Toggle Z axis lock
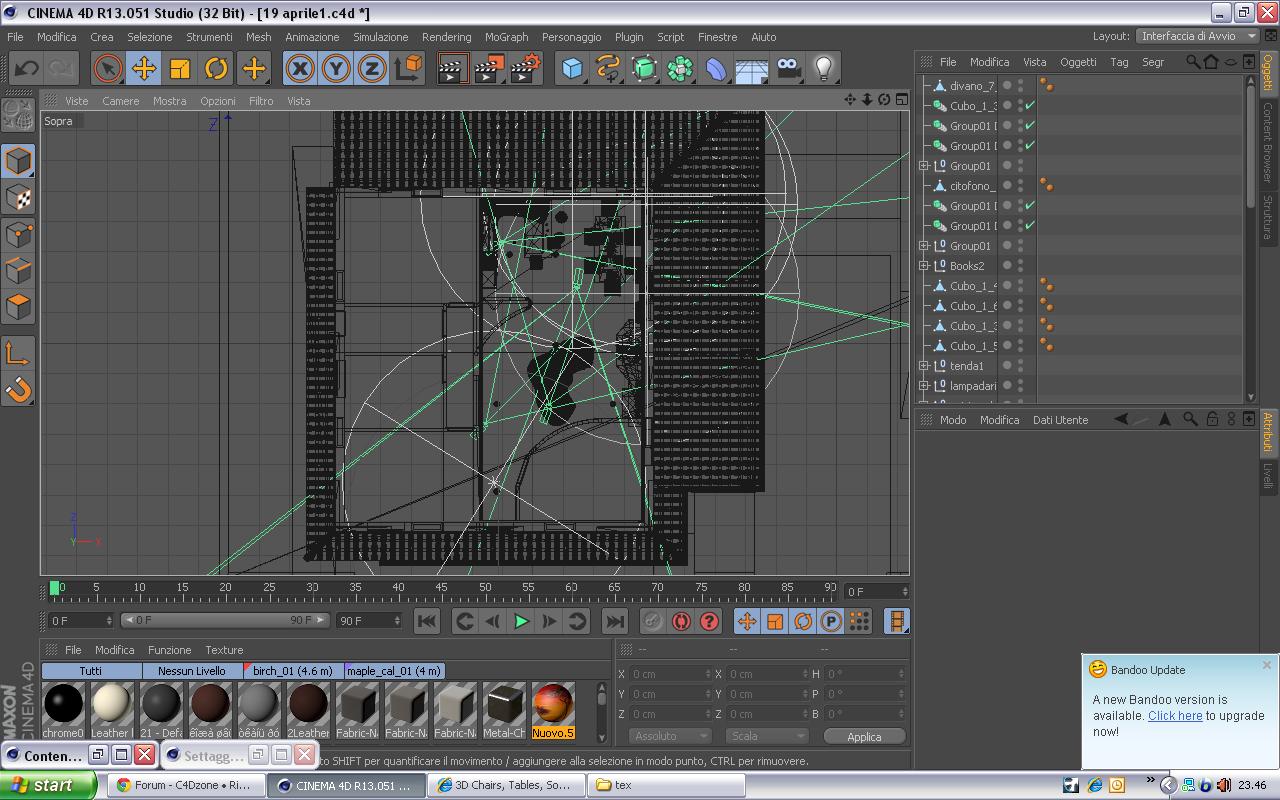Viewport: 1280px width, 800px height. pyautogui.click(x=371, y=68)
